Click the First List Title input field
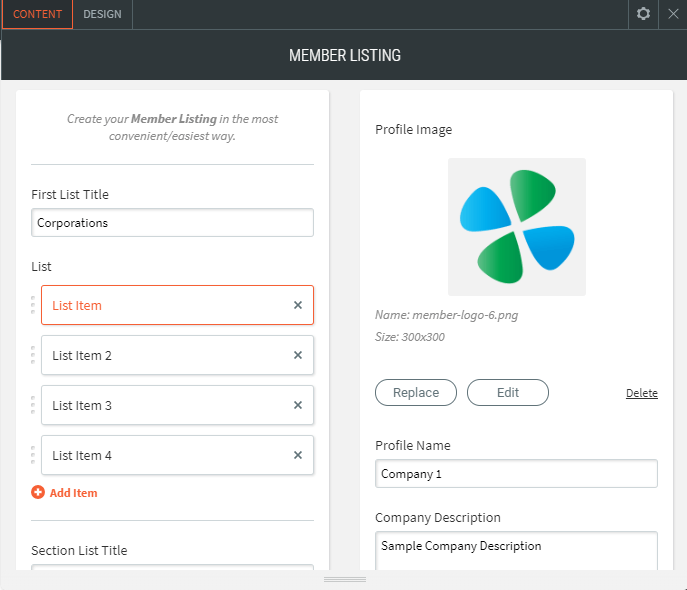Screen dimensions: 687x590 (172, 223)
